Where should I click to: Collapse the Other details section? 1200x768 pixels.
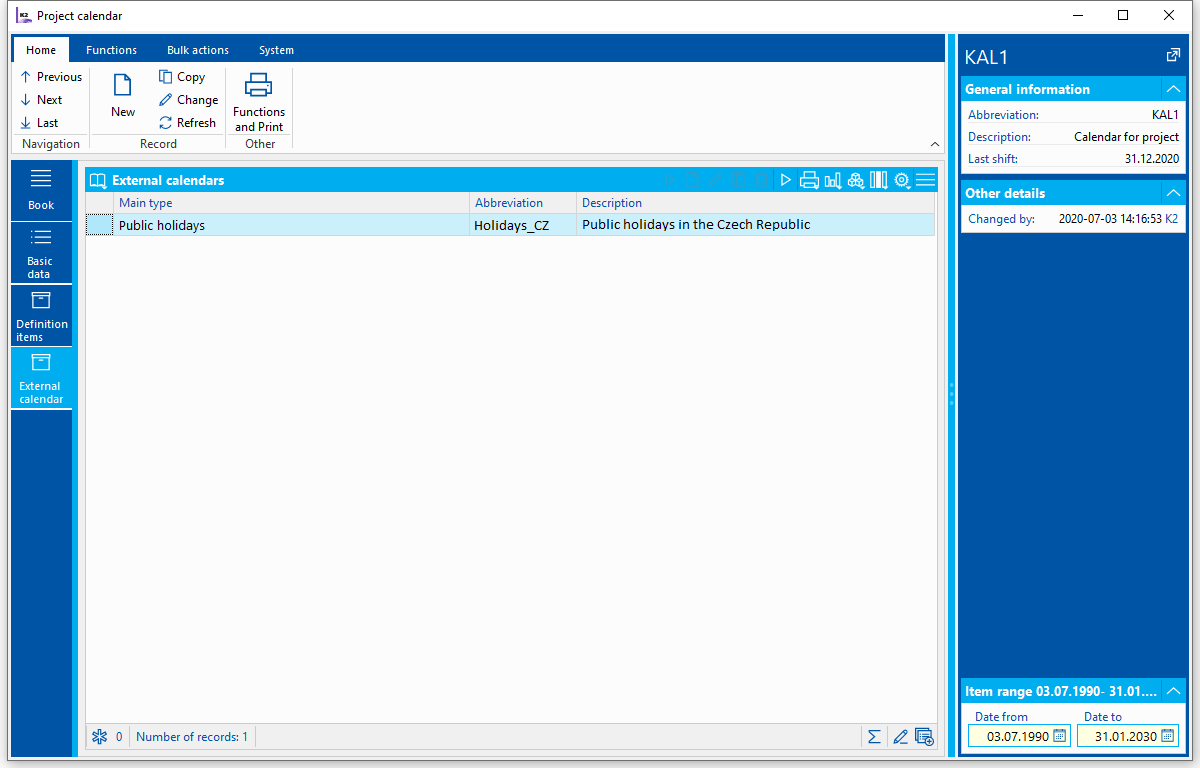[x=1174, y=193]
